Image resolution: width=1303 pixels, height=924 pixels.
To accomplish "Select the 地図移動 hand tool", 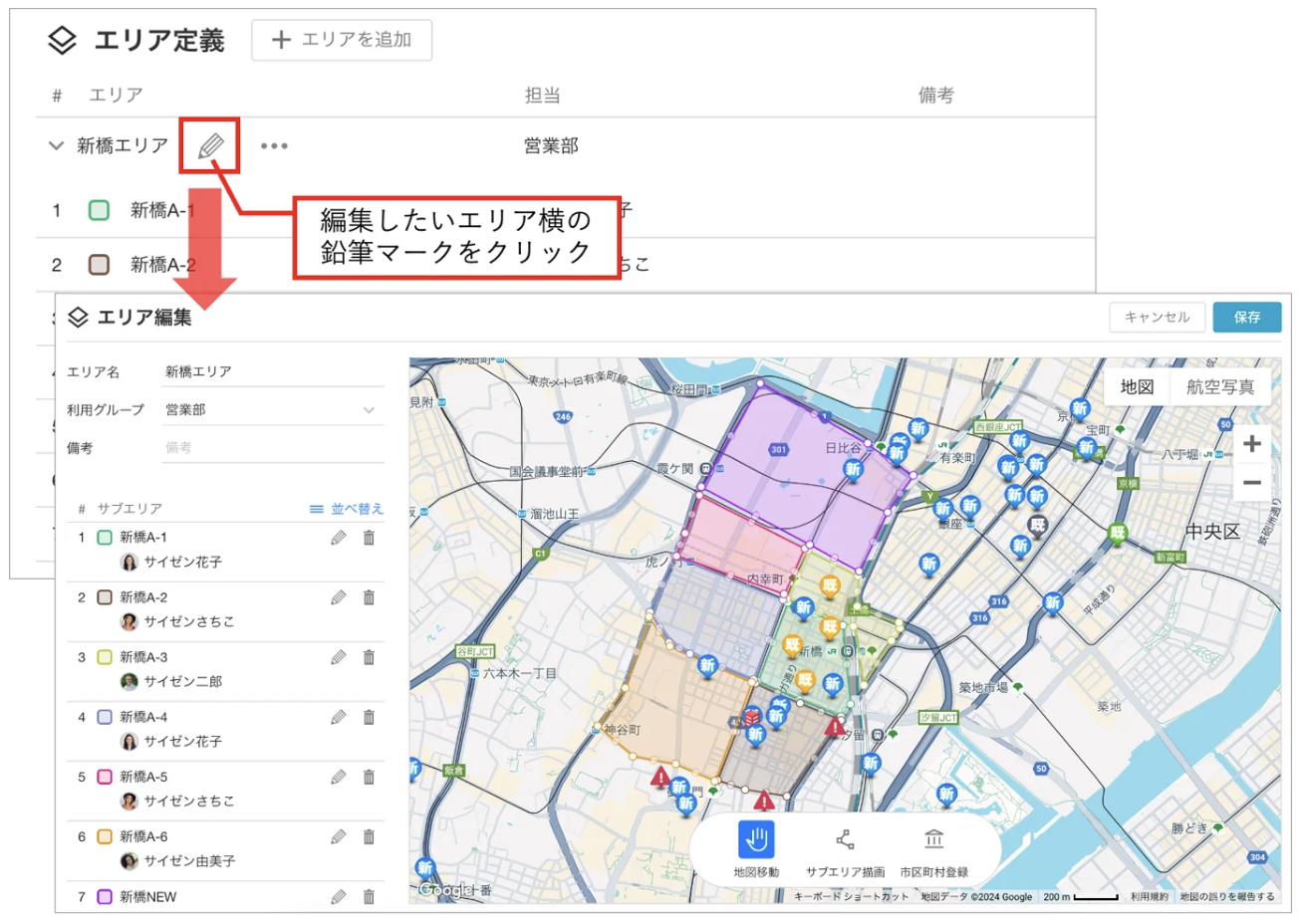I will click(756, 849).
